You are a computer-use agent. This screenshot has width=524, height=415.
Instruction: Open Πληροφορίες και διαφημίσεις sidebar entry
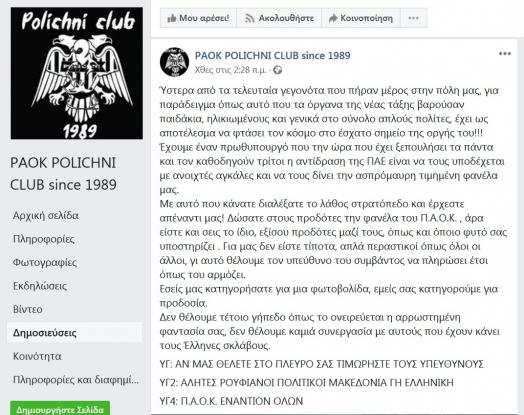tap(76, 380)
